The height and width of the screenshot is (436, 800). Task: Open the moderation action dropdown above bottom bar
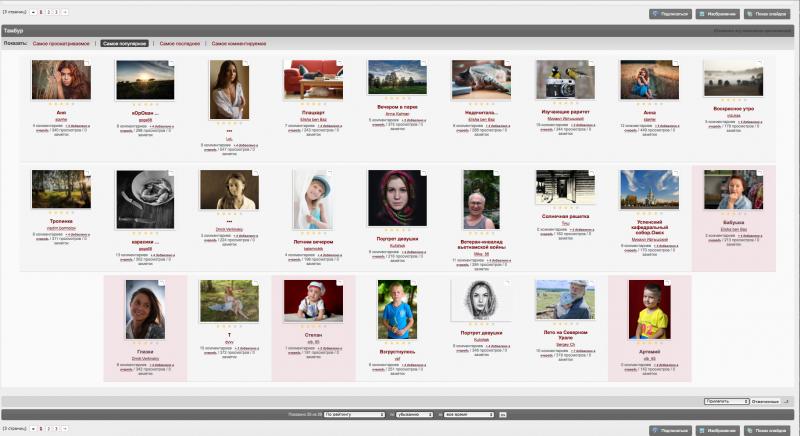pyautogui.click(x=727, y=401)
